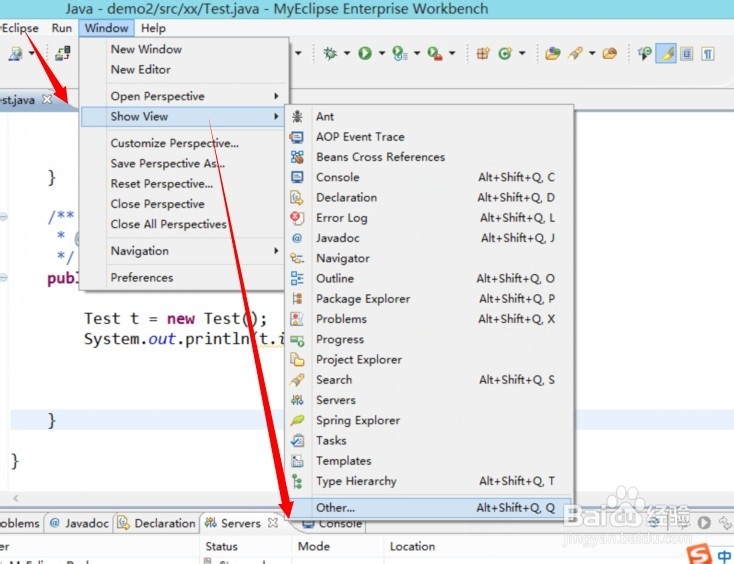The width and height of the screenshot is (734, 564).
Task: Click the Search flashlight icon in submenu
Action: point(297,380)
